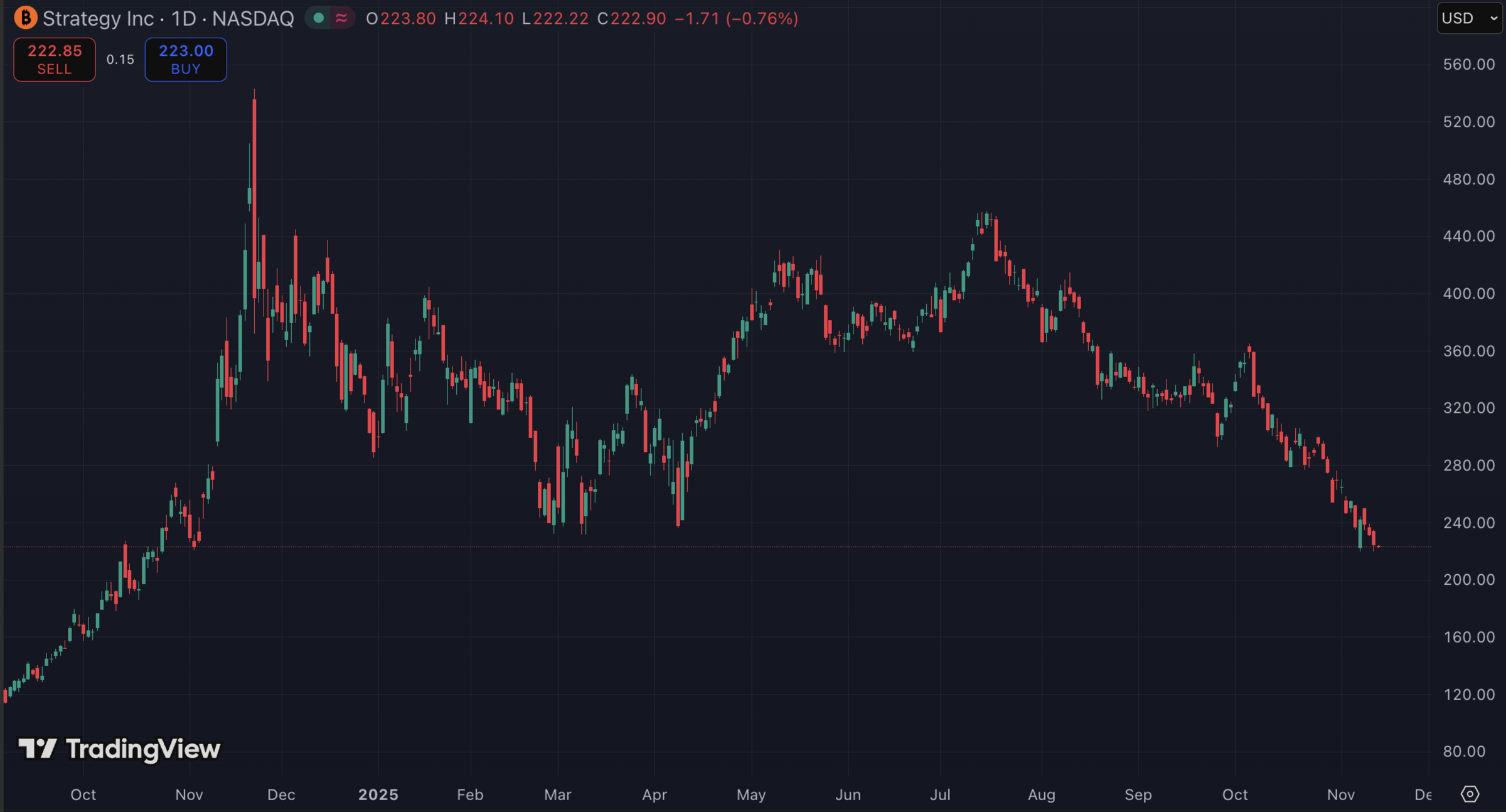Open the USD currency dropdown
1506x812 pixels.
tap(1469, 18)
